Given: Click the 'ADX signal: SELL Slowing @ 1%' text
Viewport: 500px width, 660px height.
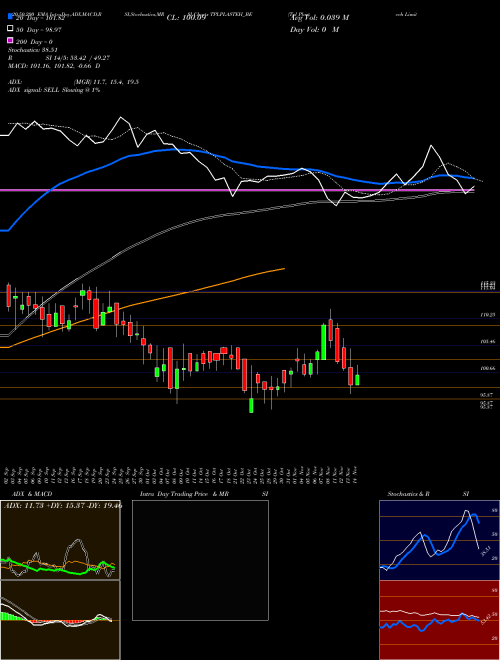Looking at the screenshot, I should point(54,90).
